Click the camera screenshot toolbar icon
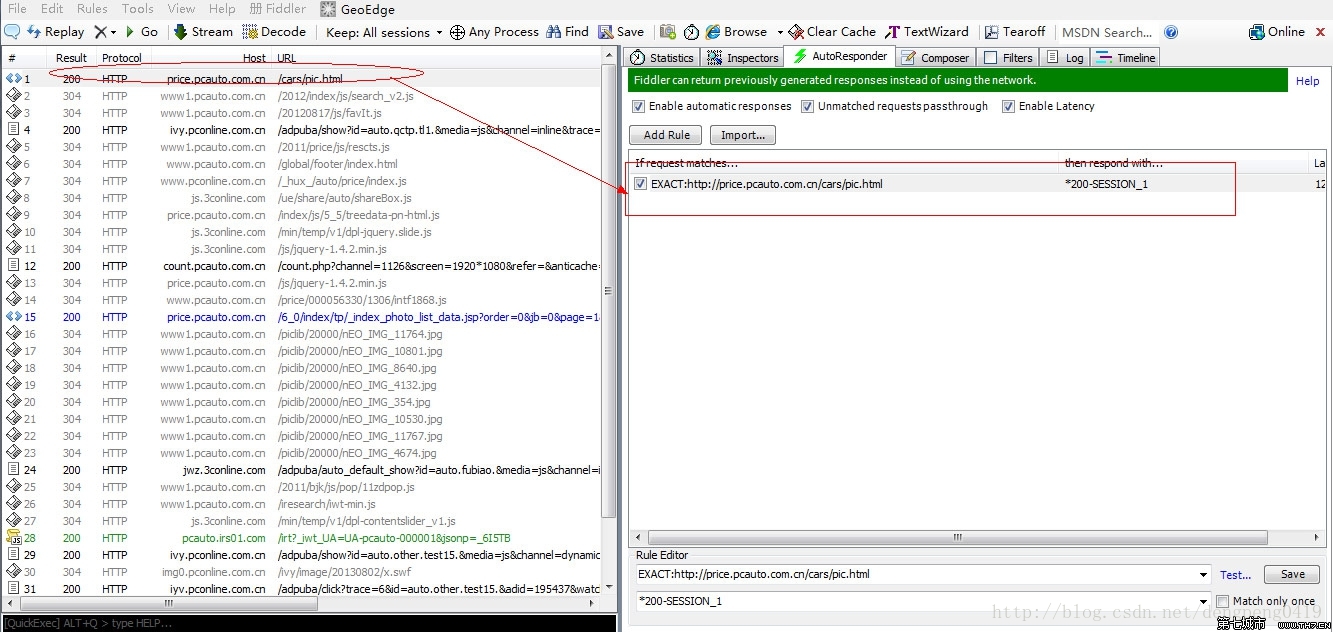1333x632 pixels. (x=668, y=32)
